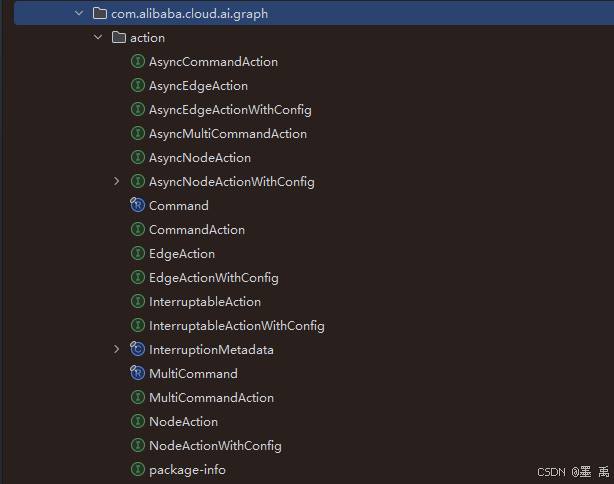
Task: Select AsyncEdgeActionWithConfig in the tree
Action: click(230, 110)
